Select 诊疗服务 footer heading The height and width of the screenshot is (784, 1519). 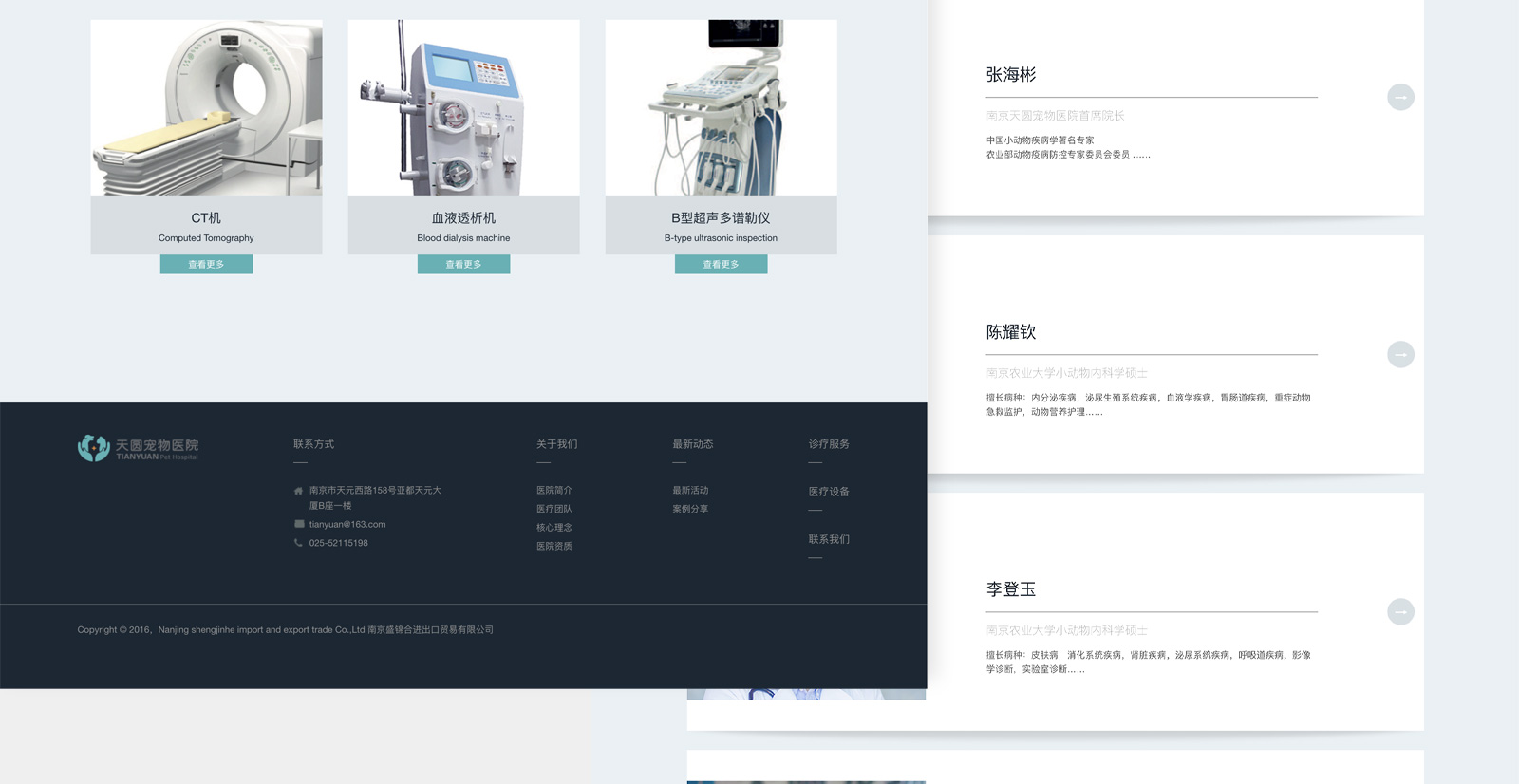(829, 444)
